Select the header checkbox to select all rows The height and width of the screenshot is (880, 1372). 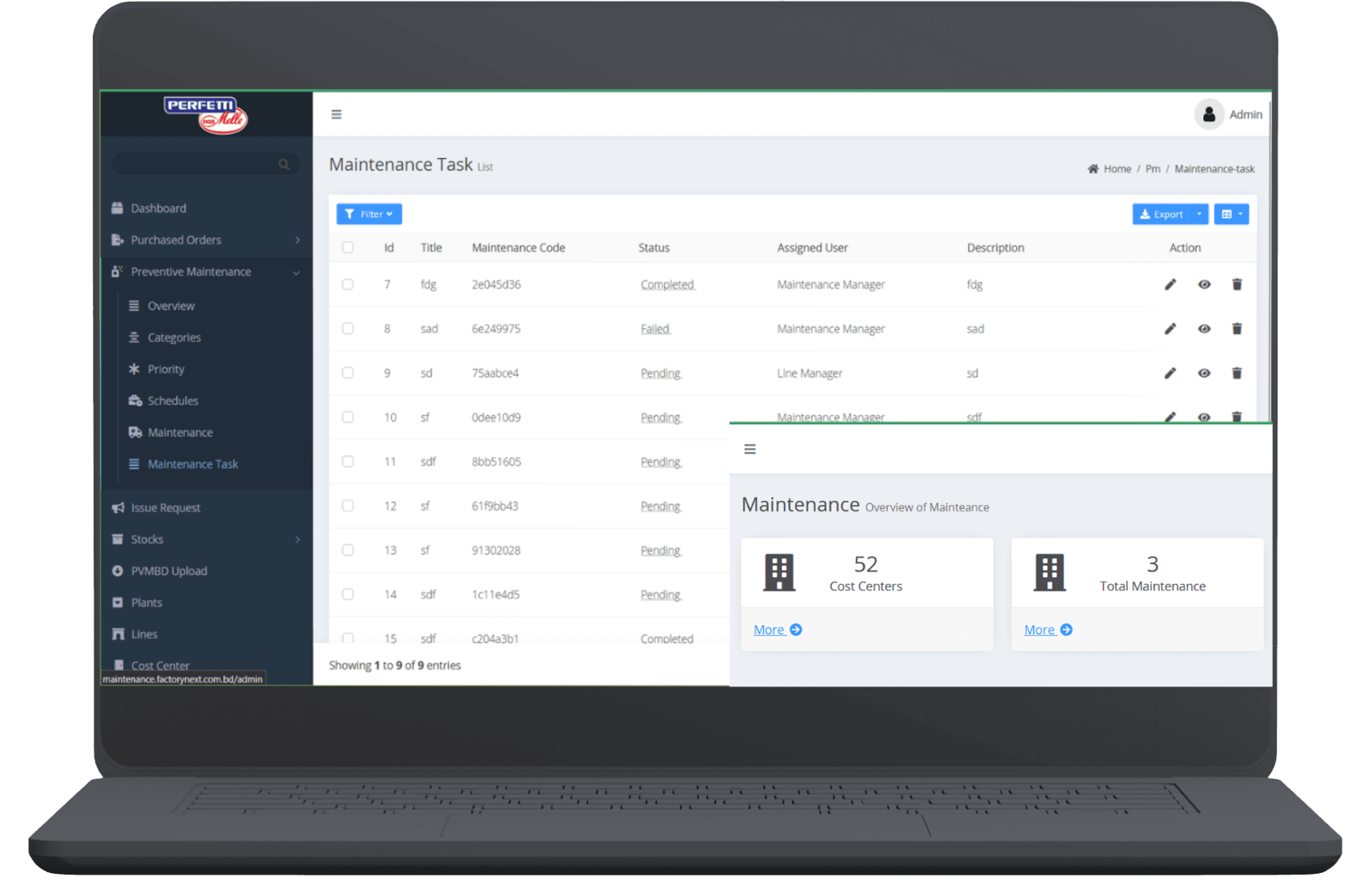[x=348, y=247]
